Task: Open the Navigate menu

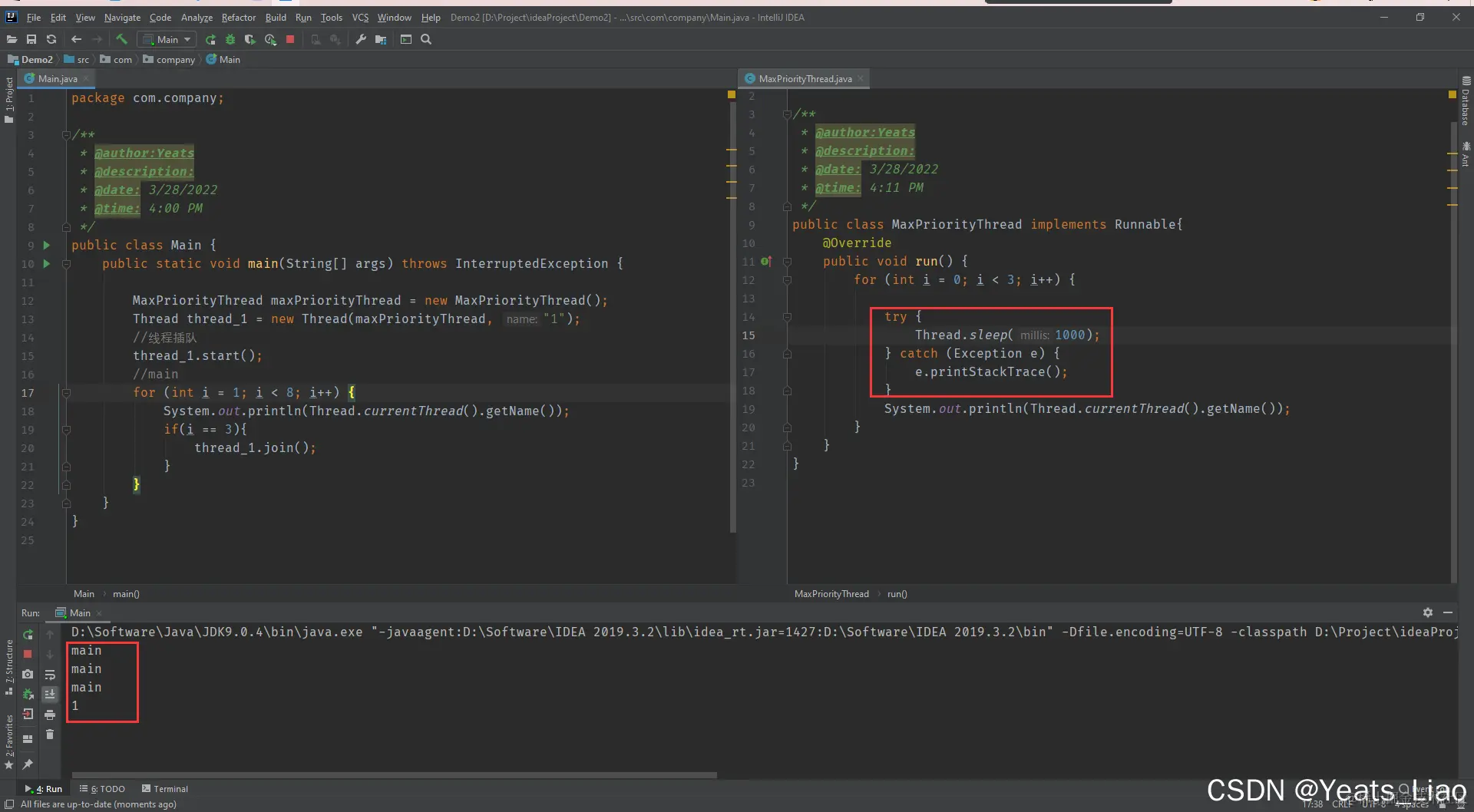Action: pos(122,17)
